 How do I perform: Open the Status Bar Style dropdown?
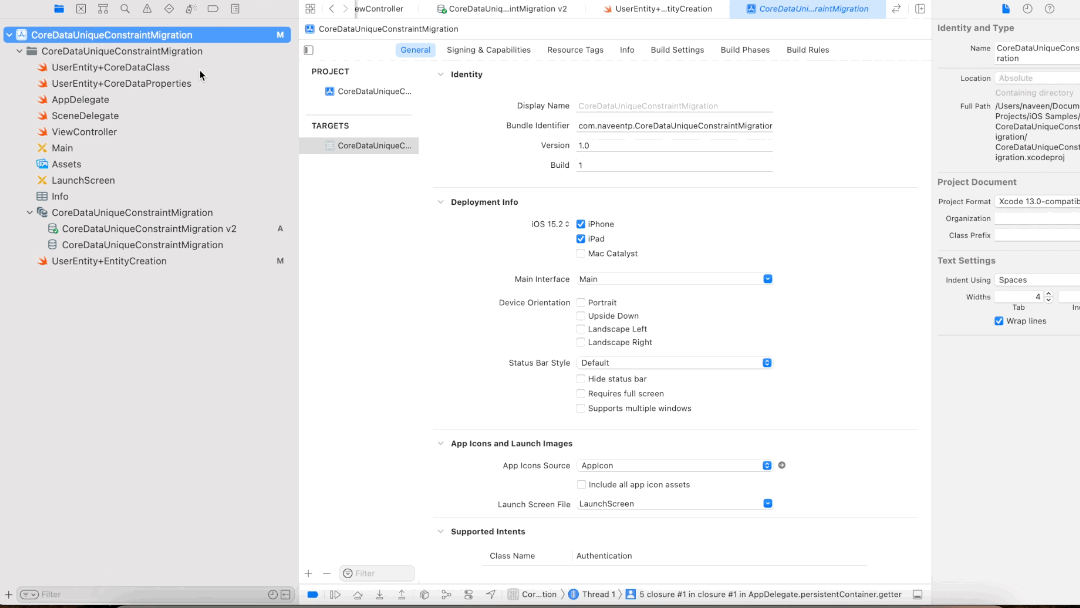click(x=767, y=363)
